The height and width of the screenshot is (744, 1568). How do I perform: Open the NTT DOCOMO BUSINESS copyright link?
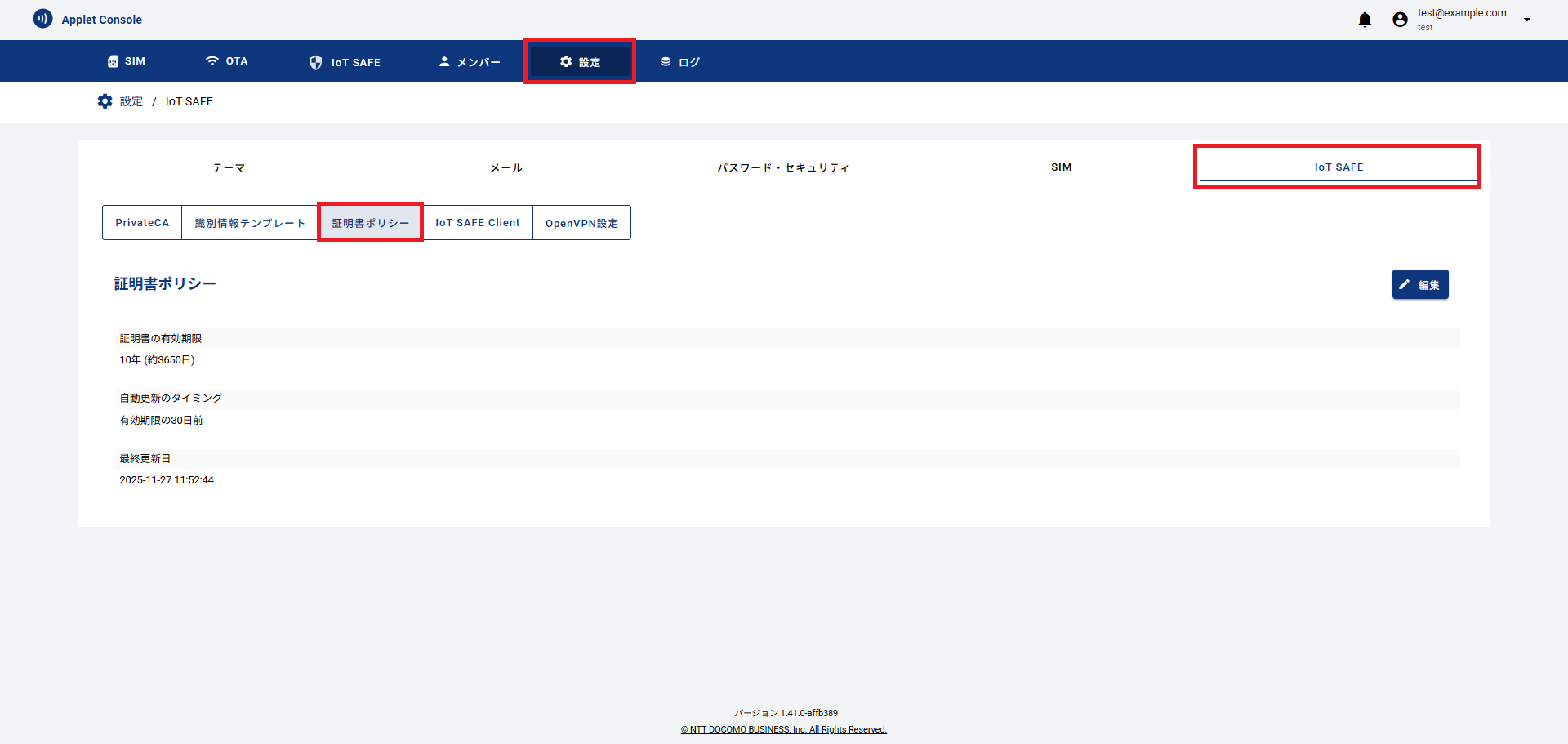click(783, 729)
